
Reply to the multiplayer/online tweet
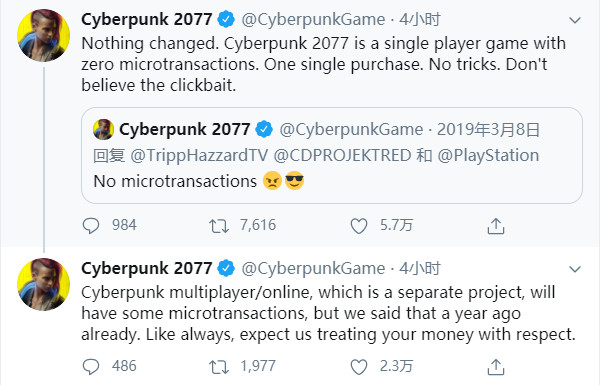91,367
